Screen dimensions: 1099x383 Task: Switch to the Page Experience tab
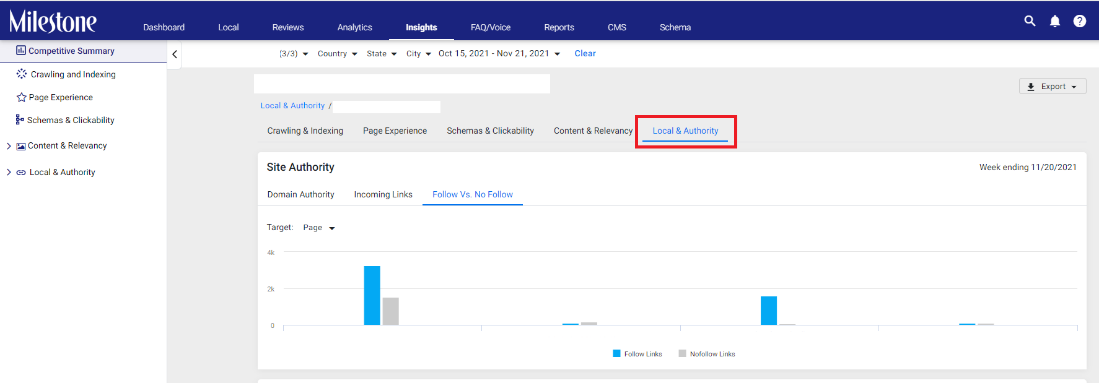coord(395,130)
